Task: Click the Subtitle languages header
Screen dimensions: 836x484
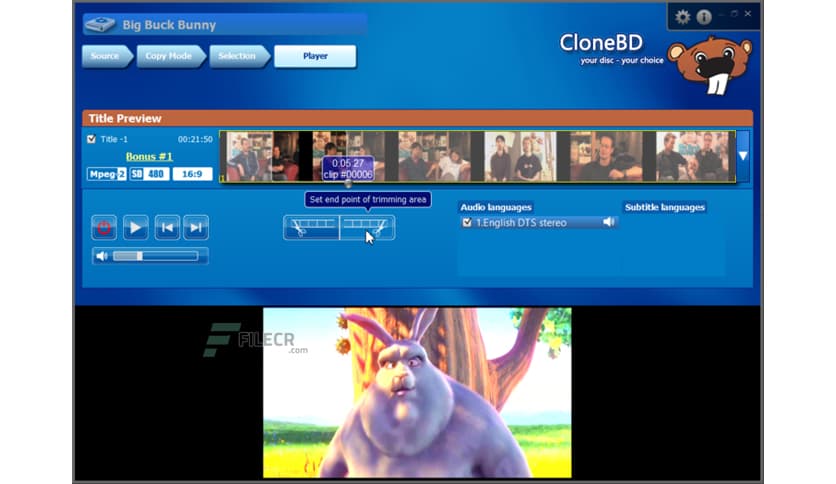Action: coord(665,207)
